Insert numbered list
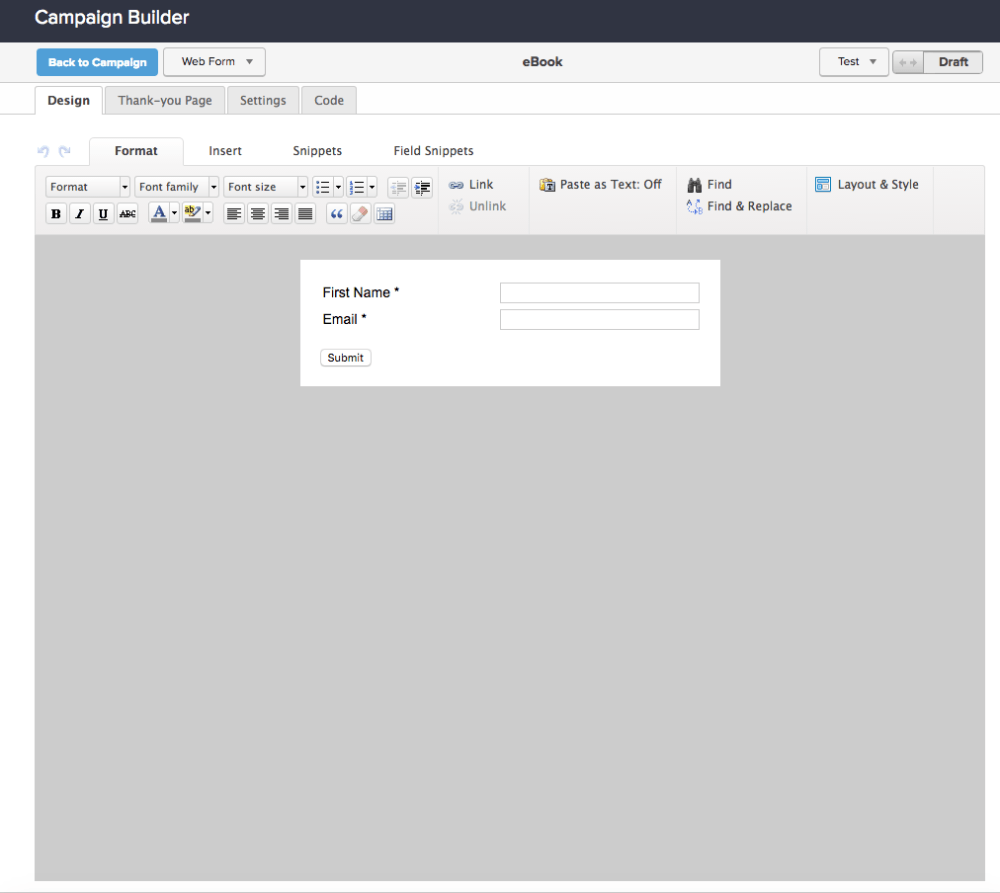Image resolution: width=1000 pixels, height=893 pixels. (x=357, y=187)
